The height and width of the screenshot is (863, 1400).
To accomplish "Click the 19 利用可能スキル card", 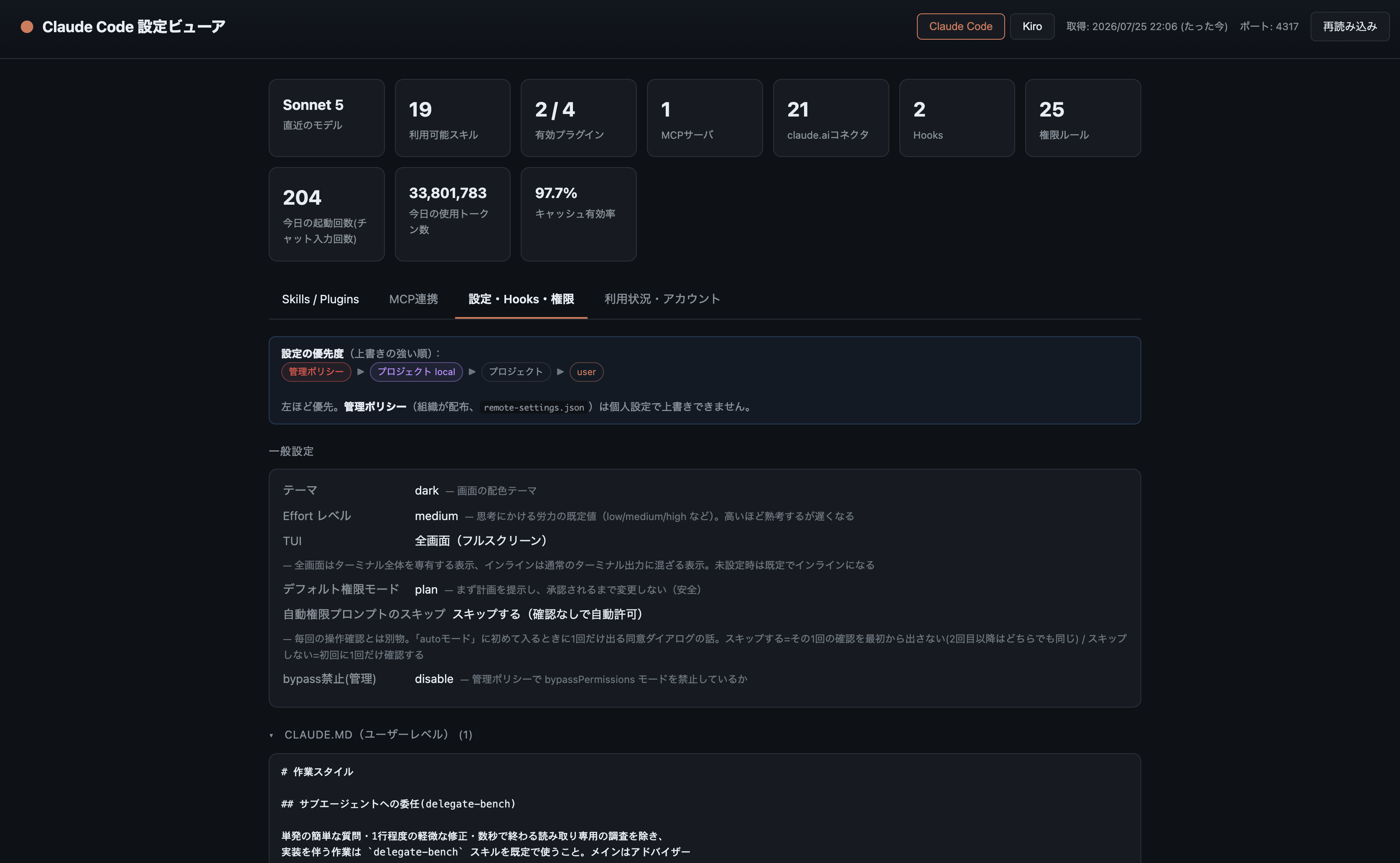I will tap(452, 118).
